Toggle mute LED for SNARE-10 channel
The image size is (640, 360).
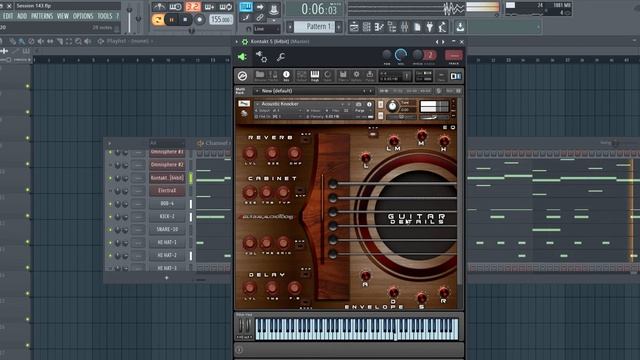coord(110,230)
